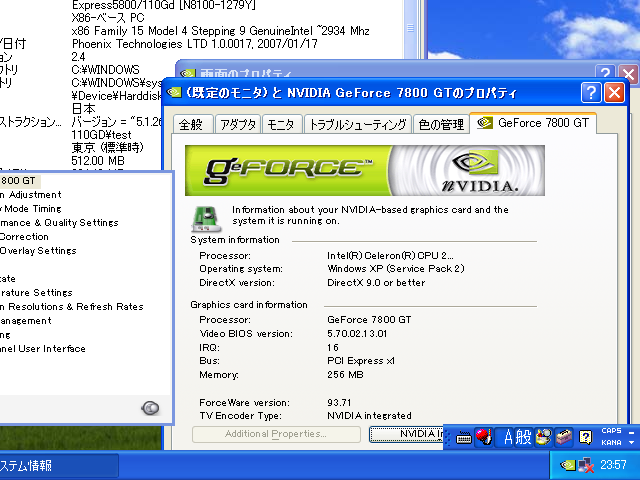Image resolution: width=640 pixels, height=480 pixels.
Task: Click the keyboard icon in the language bar
Action: point(464,438)
